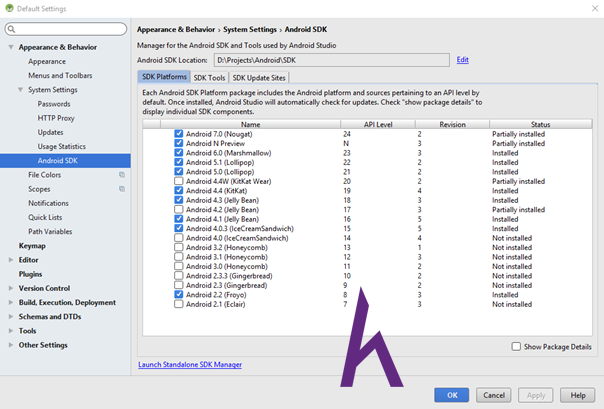Toggle Android 5.1 (Lollipop) checkbox
604x409 pixels.
[178, 162]
